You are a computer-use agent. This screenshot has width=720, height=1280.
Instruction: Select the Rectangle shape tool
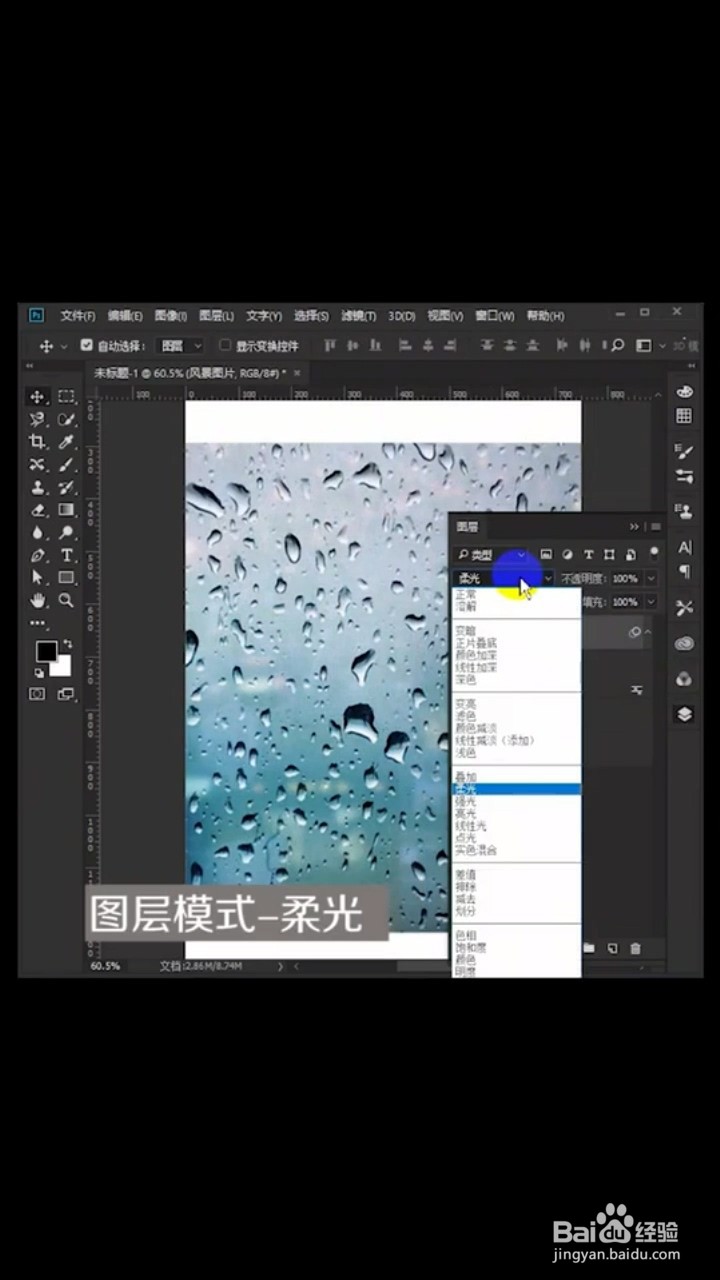point(66,578)
